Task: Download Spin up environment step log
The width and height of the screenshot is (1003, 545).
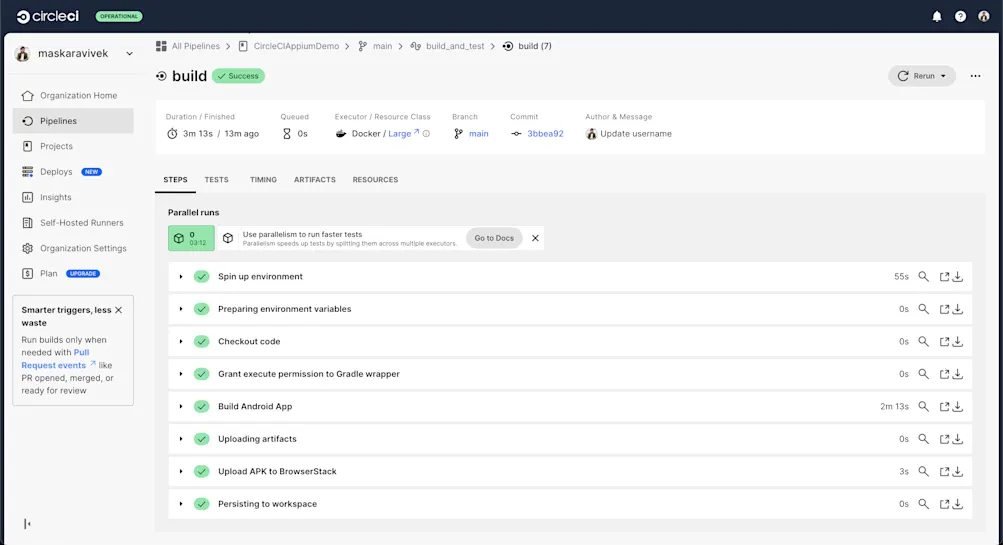Action: [x=958, y=276]
